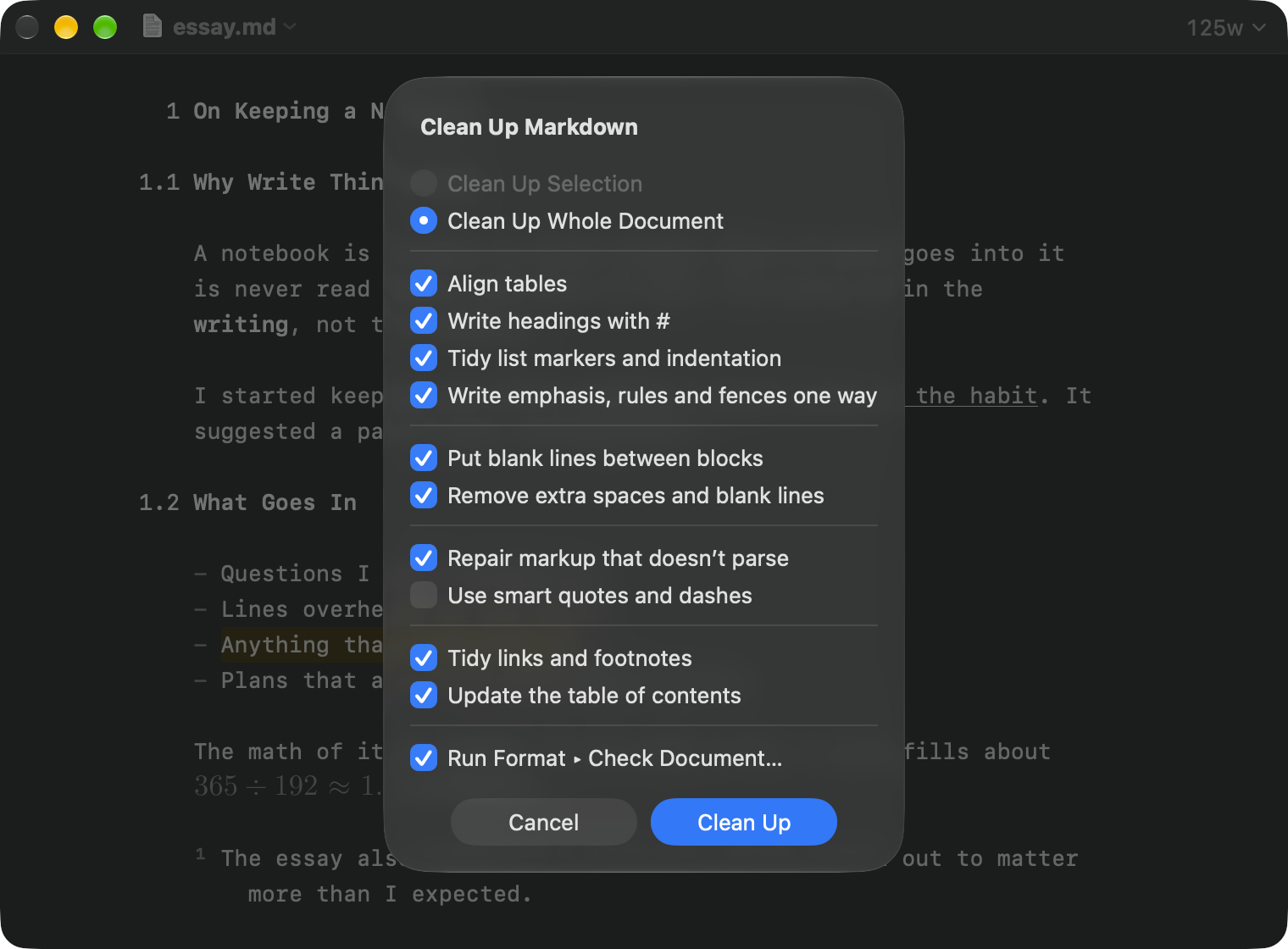The image size is (1288, 949).
Task: Click the "Questions I" list item
Action: (x=295, y=574)
